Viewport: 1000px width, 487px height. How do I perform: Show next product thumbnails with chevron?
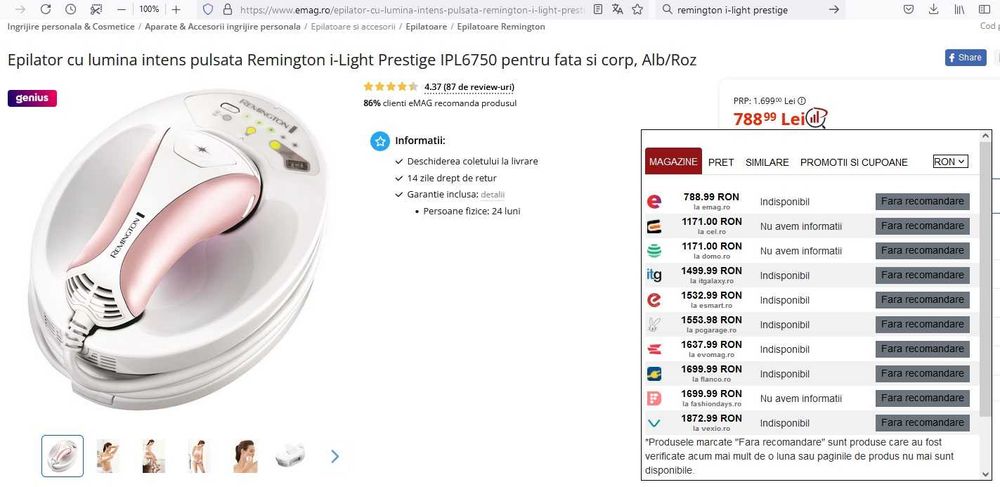coord(335,456)
